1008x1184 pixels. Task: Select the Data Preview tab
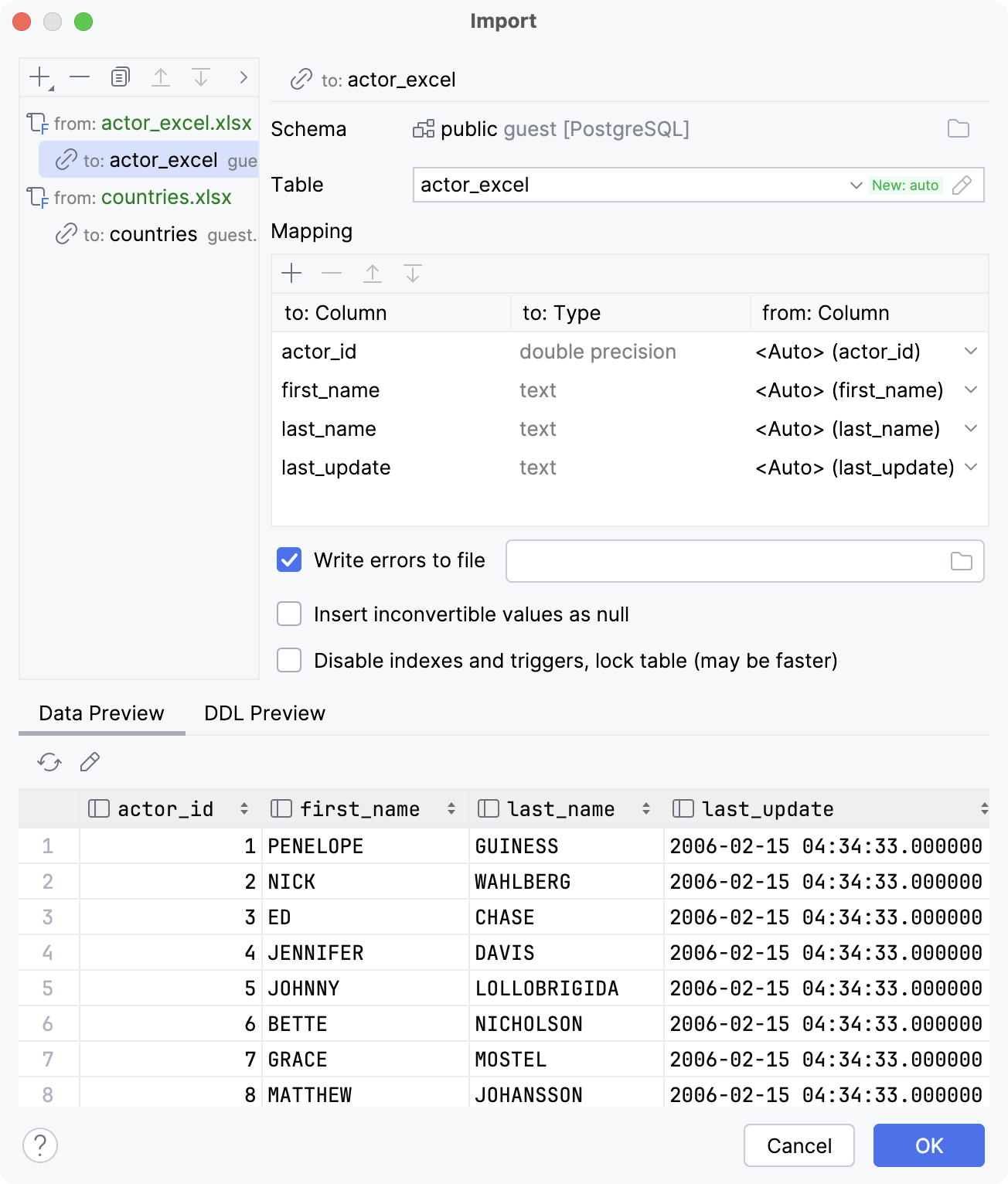(x=100, y=713)
